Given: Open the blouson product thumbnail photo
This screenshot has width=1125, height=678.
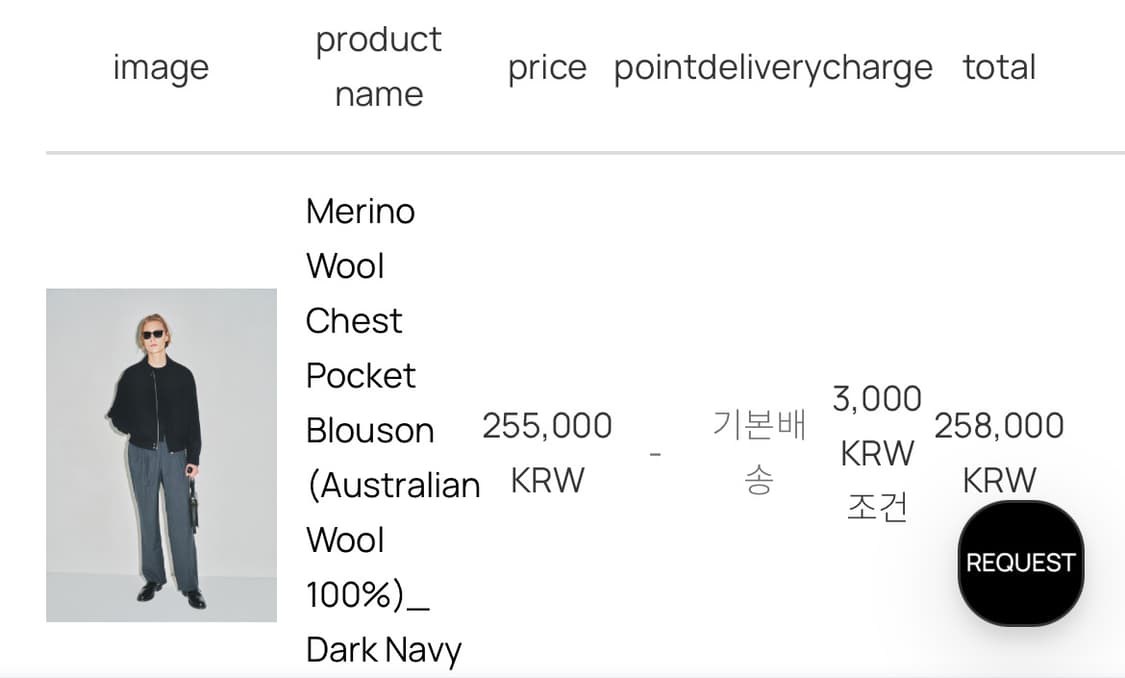Looking at the screenshot, I should [161, 455].
